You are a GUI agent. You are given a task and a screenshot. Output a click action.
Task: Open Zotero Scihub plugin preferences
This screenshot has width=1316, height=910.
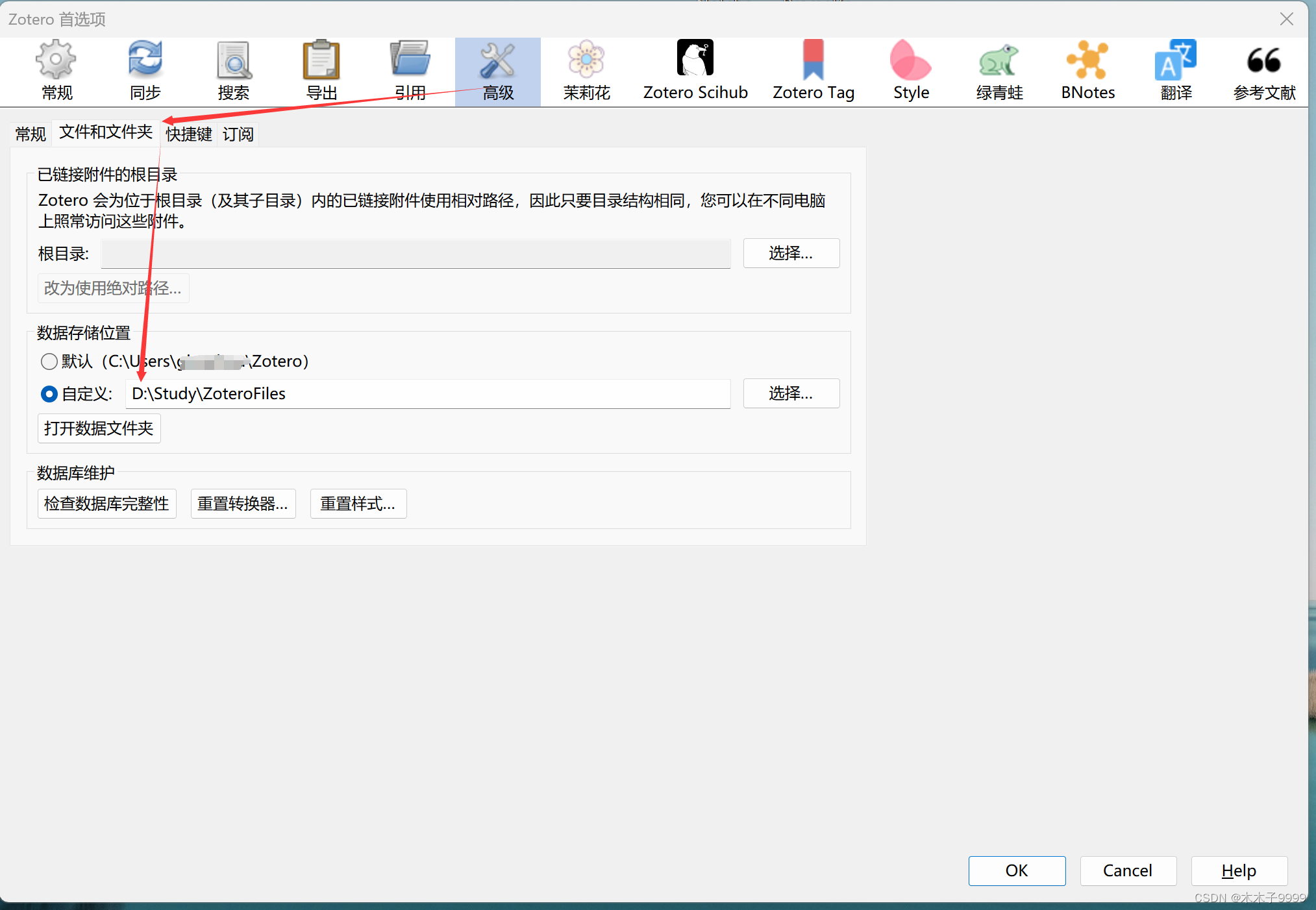click(x=695, y=70)
